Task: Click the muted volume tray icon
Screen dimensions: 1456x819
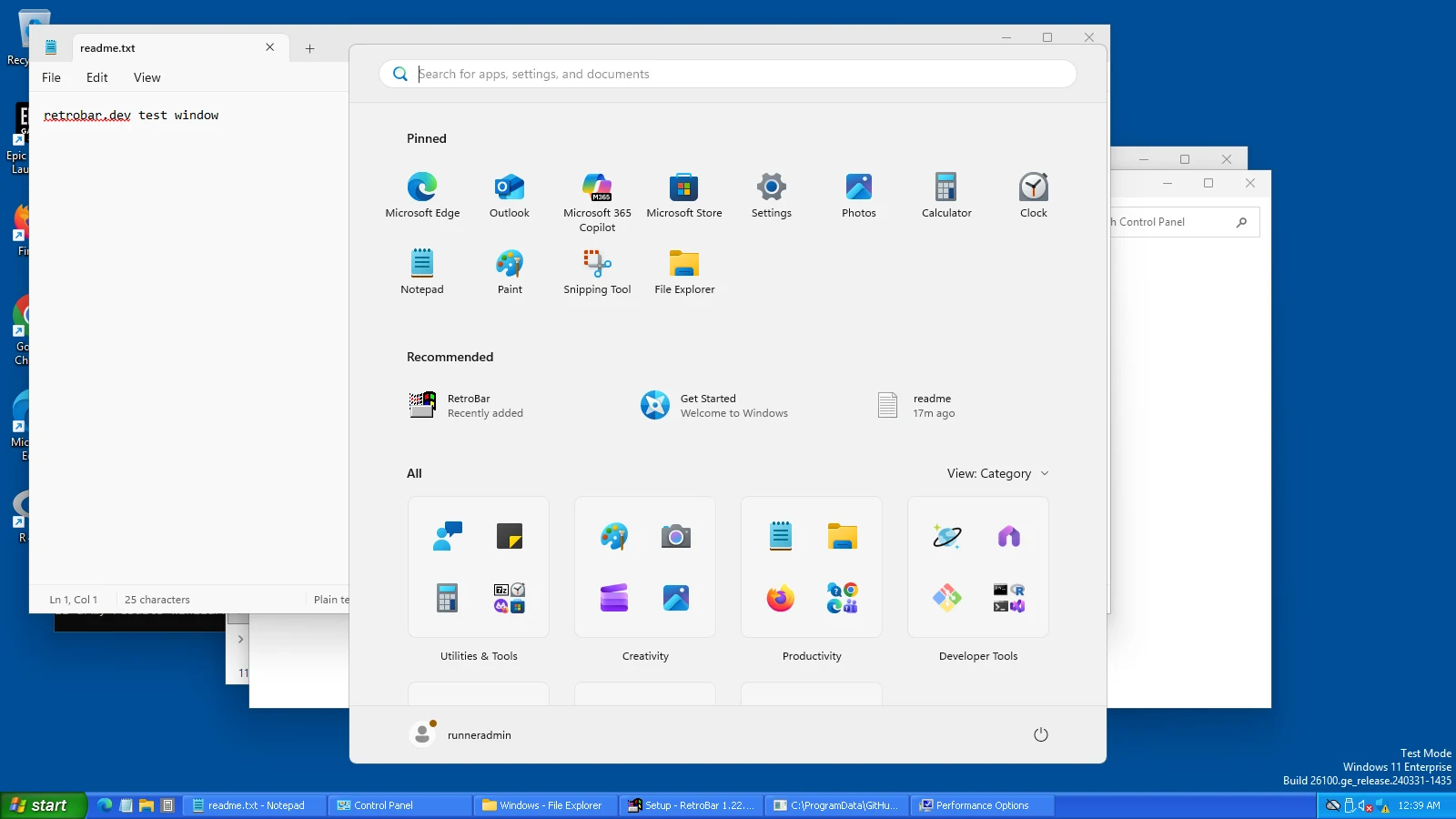Action: point(1366,805)
